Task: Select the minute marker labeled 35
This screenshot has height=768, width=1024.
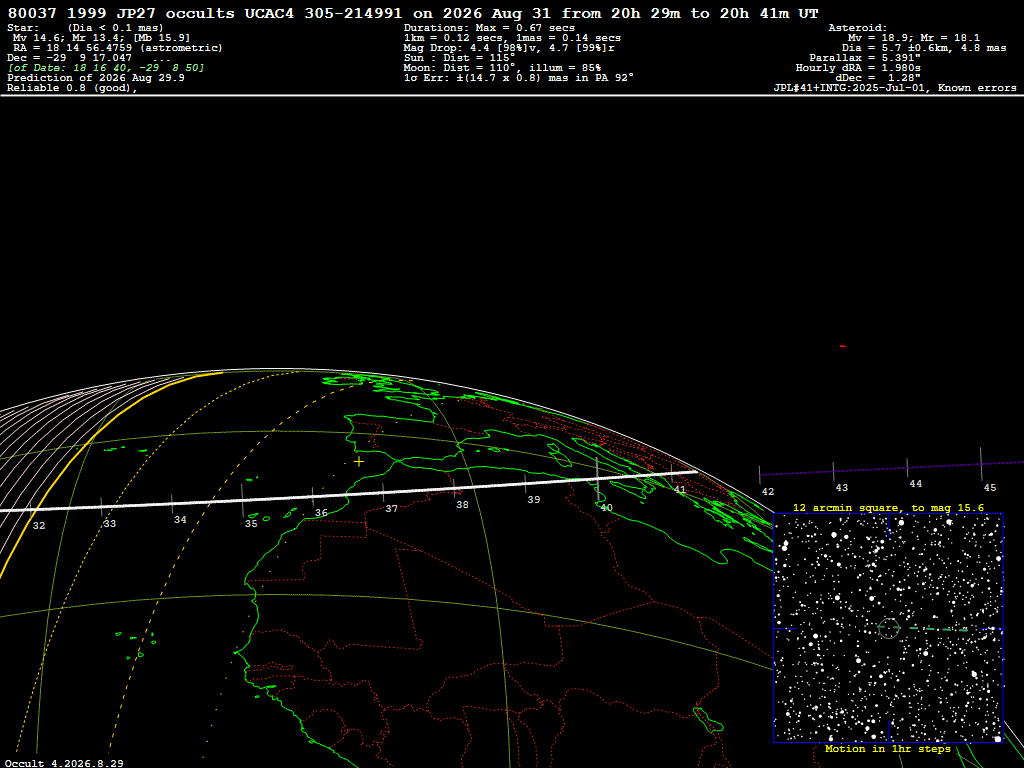Action: (251, 524)
